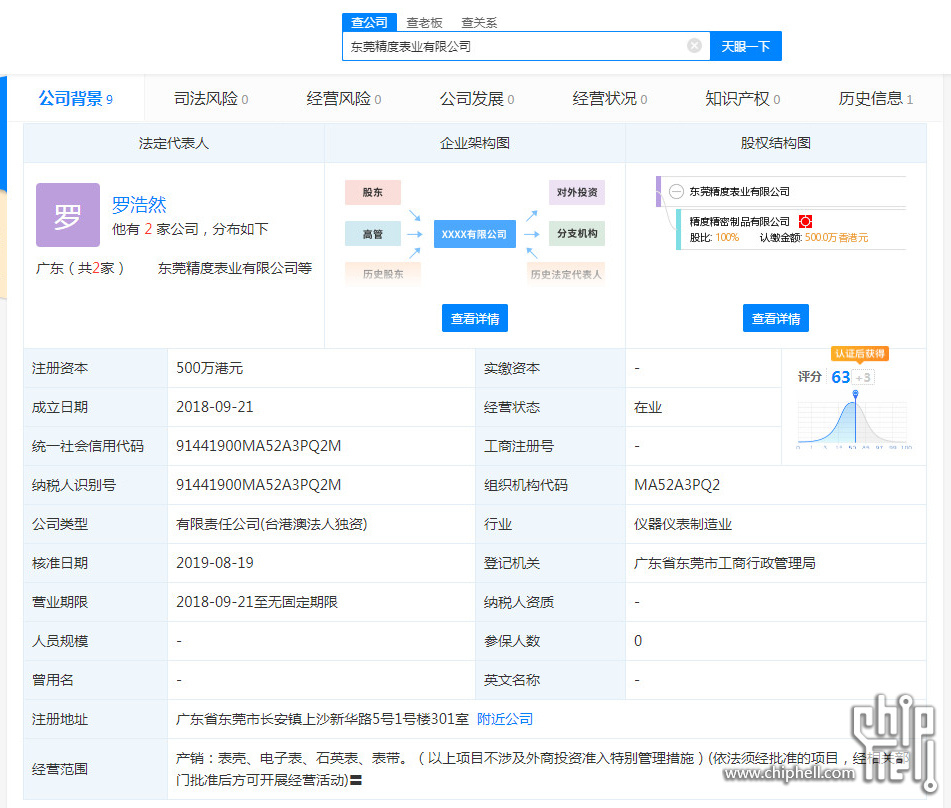Viewport: 951px width, 808px height.
Task: Click shareholder 精度精密制品有限公司 in equity chart
Action: pyautogui.click(x=739, y=221)
